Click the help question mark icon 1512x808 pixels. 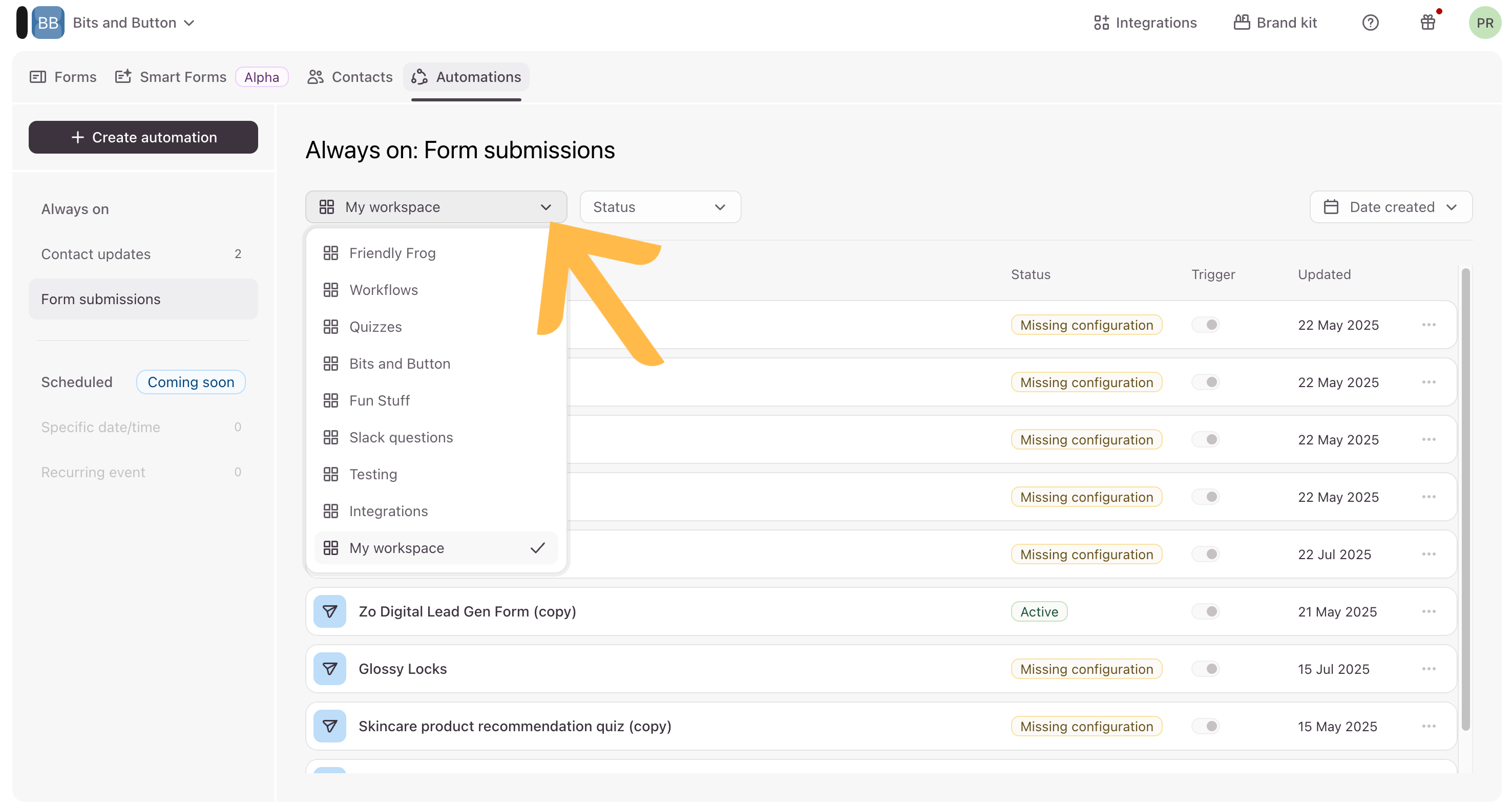click(1370, 23)
